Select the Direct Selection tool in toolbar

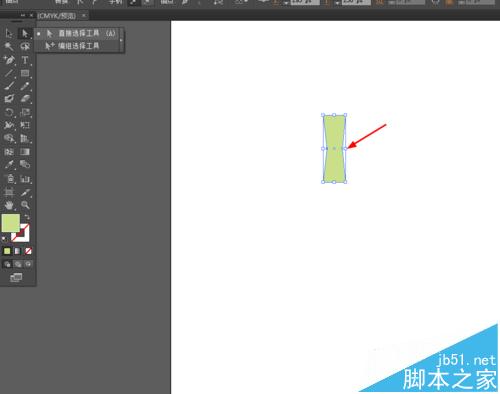[x=25, y=33]
